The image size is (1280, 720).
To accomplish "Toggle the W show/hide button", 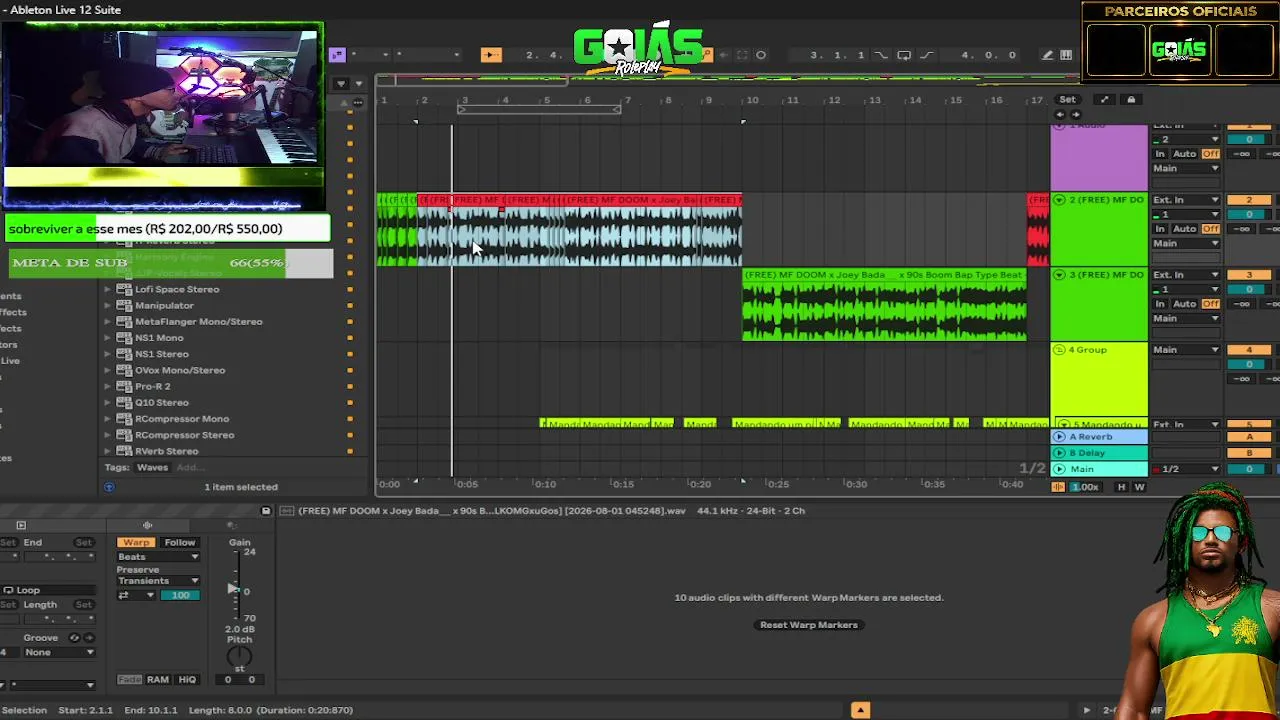I will 1139,487.
